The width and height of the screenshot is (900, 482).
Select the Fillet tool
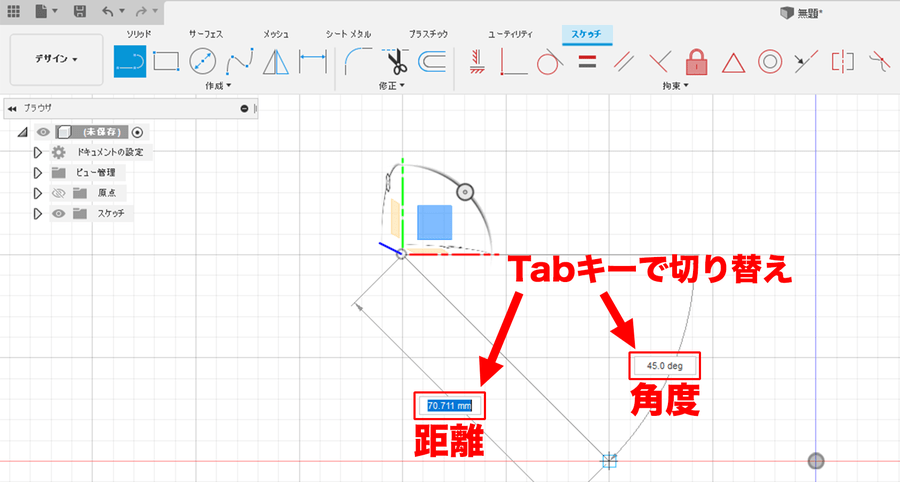(358, 61)
